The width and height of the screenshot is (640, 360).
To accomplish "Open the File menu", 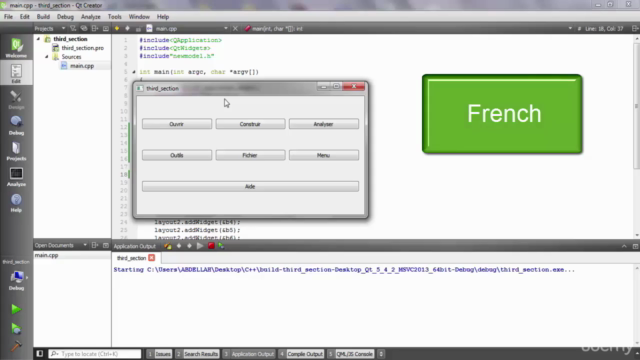I will tap(8, 17).
